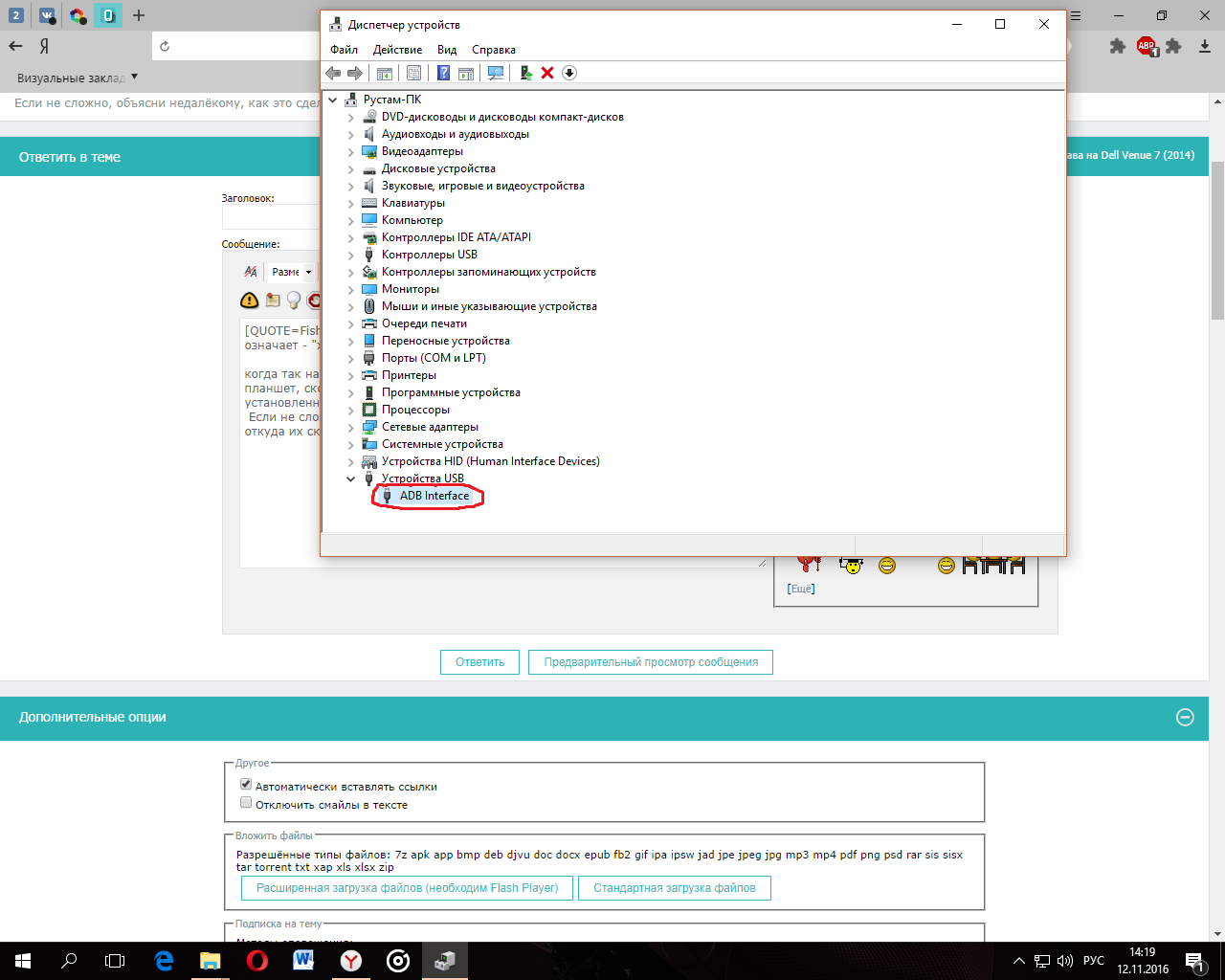1225x980 pixels.
Task: Click the blue question mark help icon
Action: coord(443,73)
